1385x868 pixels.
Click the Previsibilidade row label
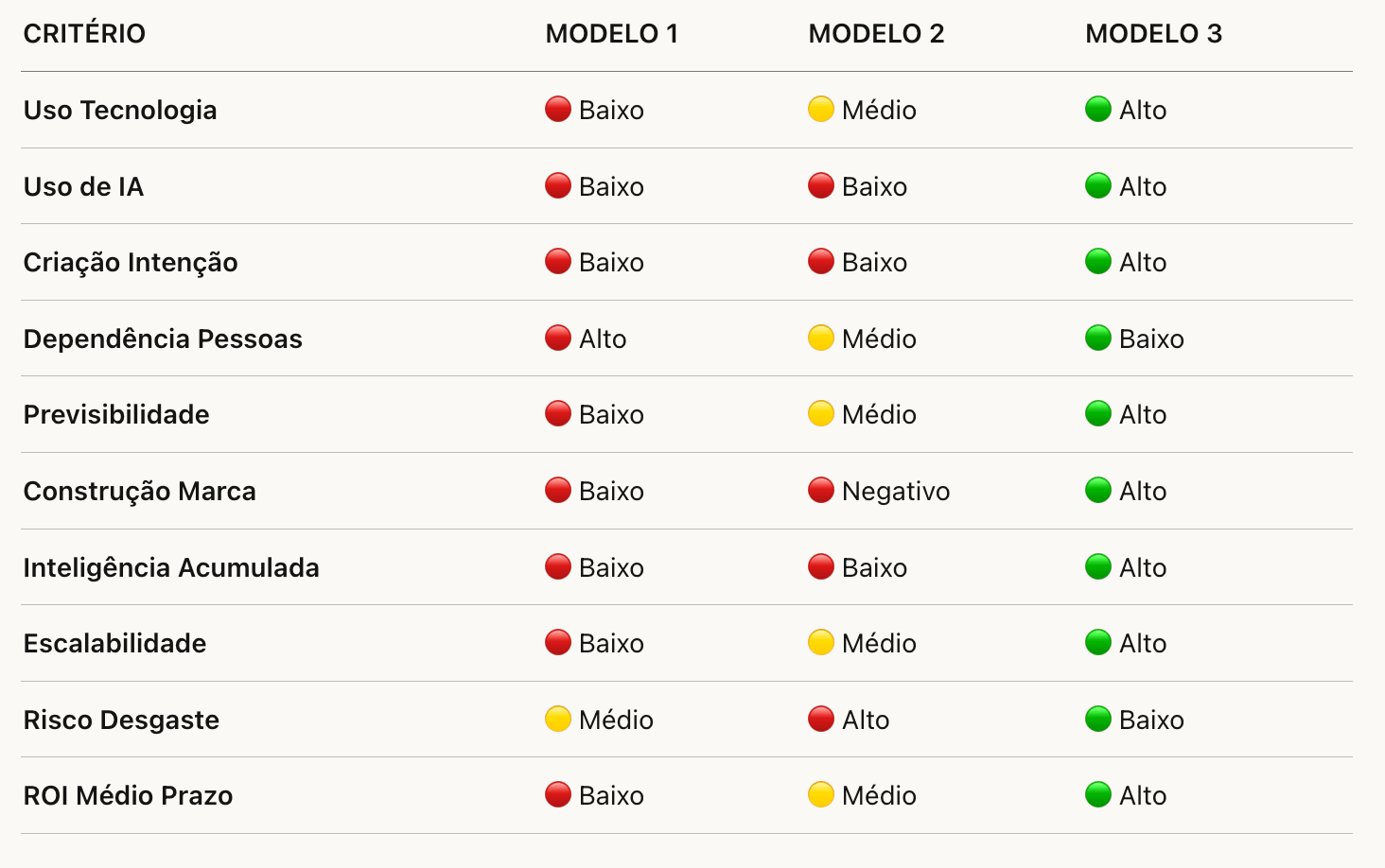pyautogui.click(x=116, y=414)
